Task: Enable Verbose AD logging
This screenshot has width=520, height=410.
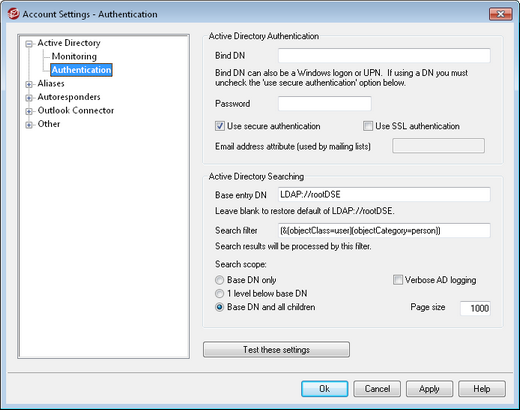Action: pos(398,280)
